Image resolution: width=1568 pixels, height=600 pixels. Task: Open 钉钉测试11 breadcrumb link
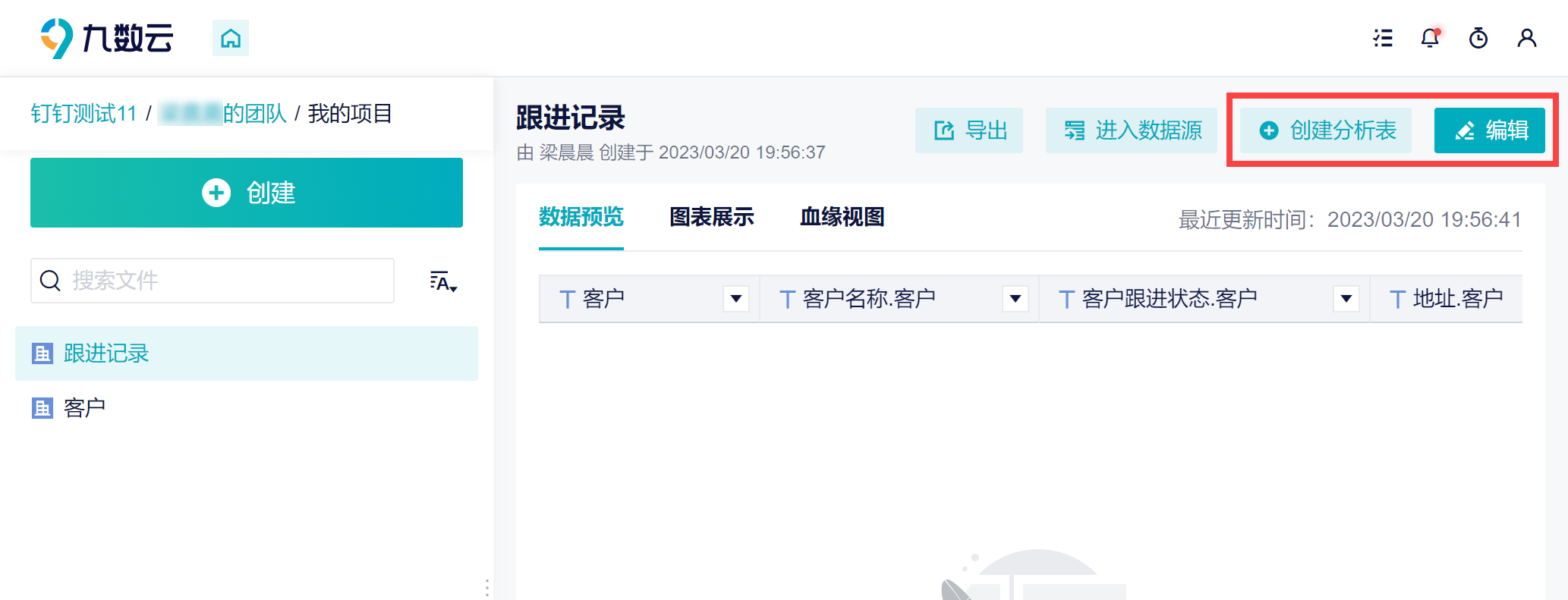pyautogui.click(x=83, y=114)
